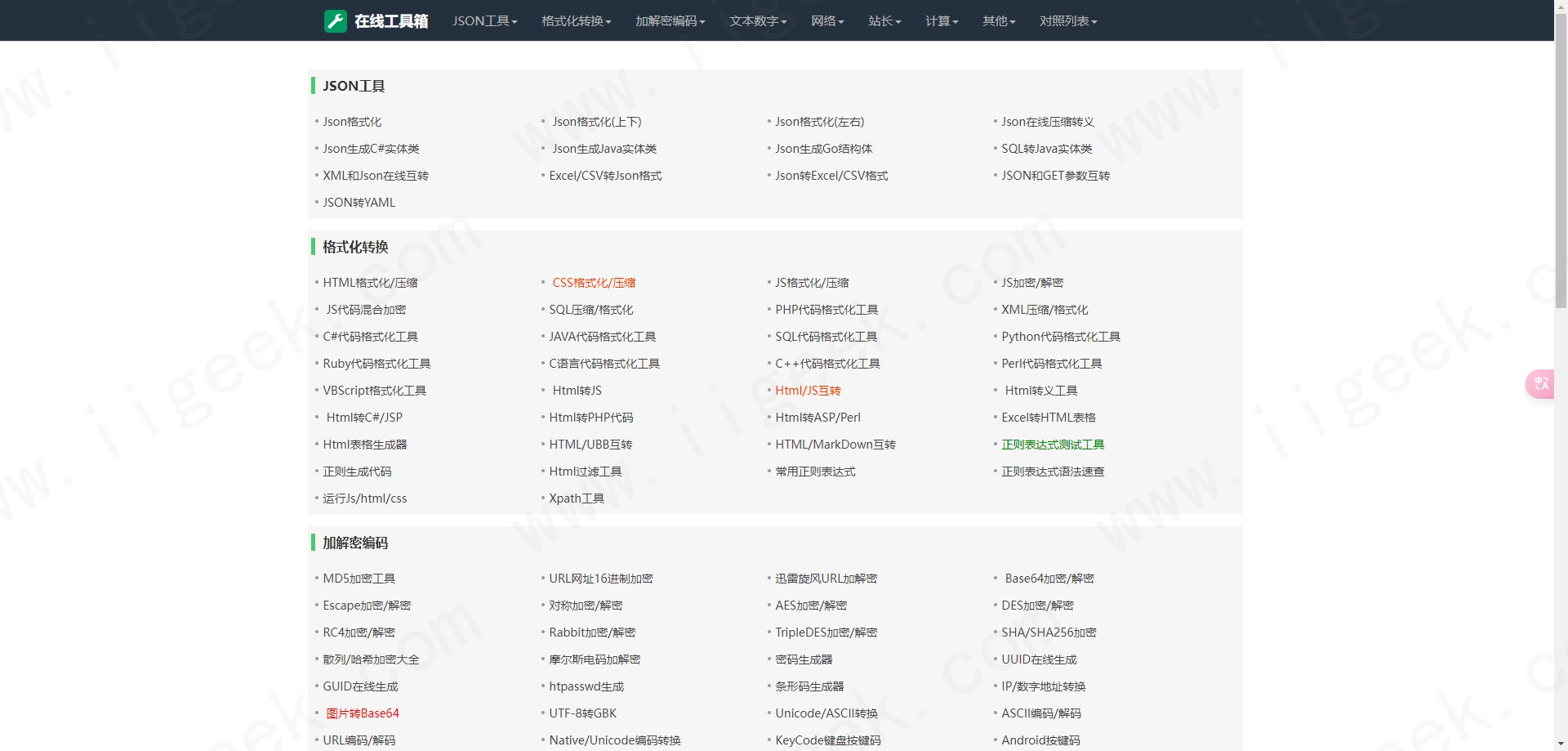Image resolution: width=1568 pixels, height=751 pixels.
Task: Open 正则表达式语法速查 link
Action: [x=1053, y=472]
